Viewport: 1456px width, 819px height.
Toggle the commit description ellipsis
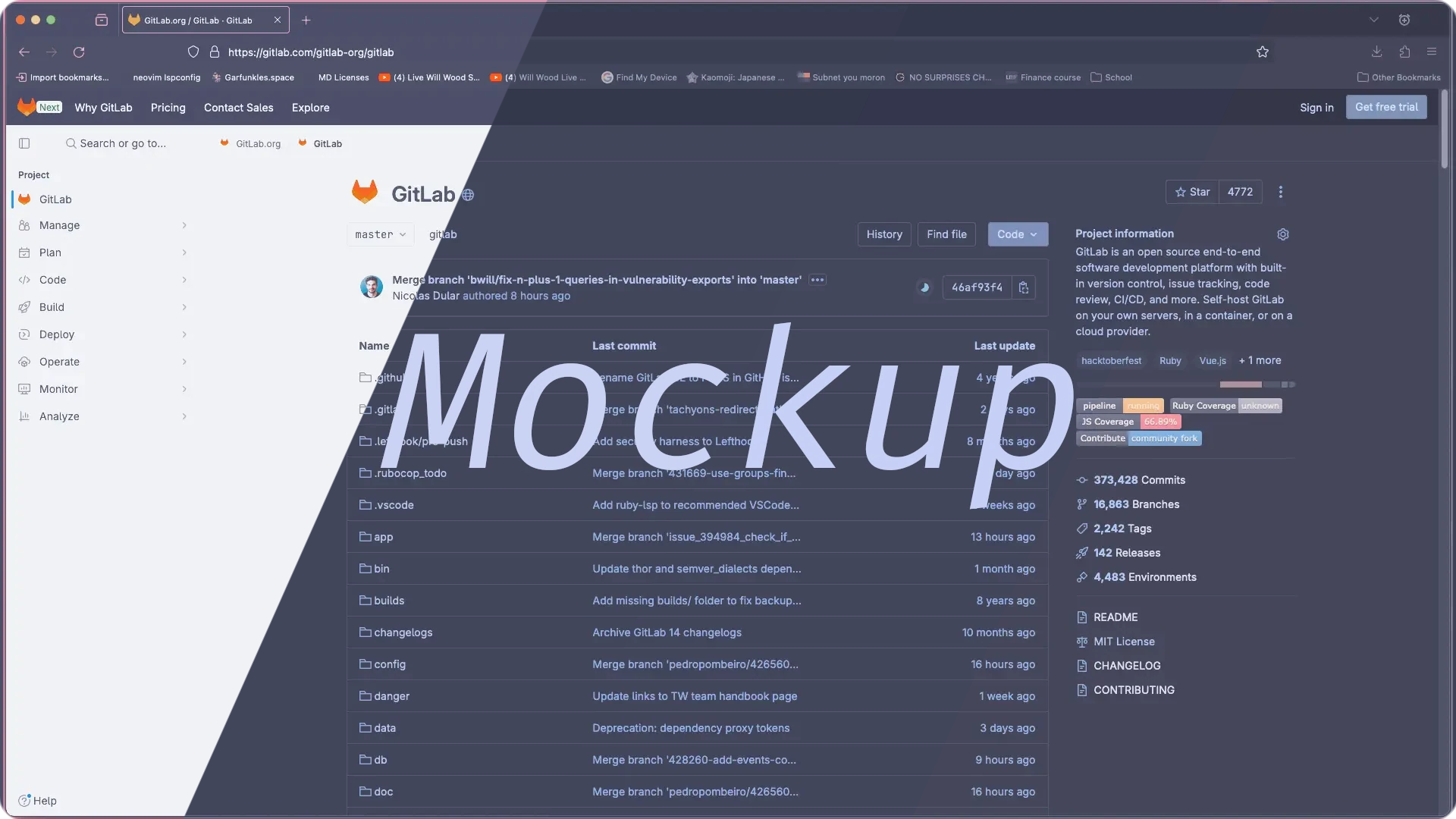point(817,280)
